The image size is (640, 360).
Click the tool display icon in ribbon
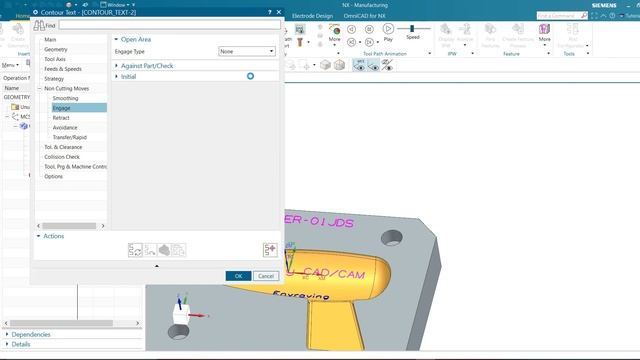300,42
